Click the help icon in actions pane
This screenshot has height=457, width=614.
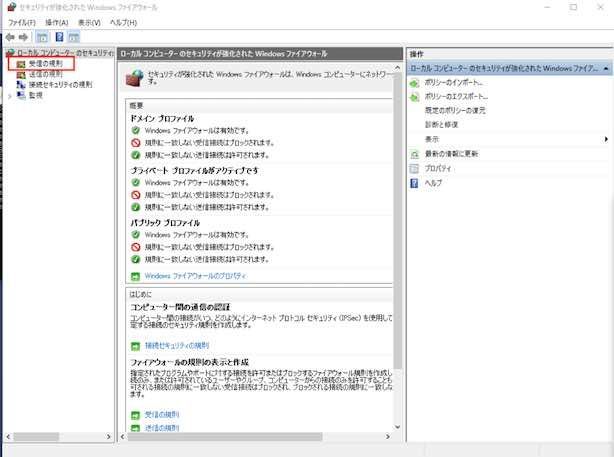(x=414, y=183)
